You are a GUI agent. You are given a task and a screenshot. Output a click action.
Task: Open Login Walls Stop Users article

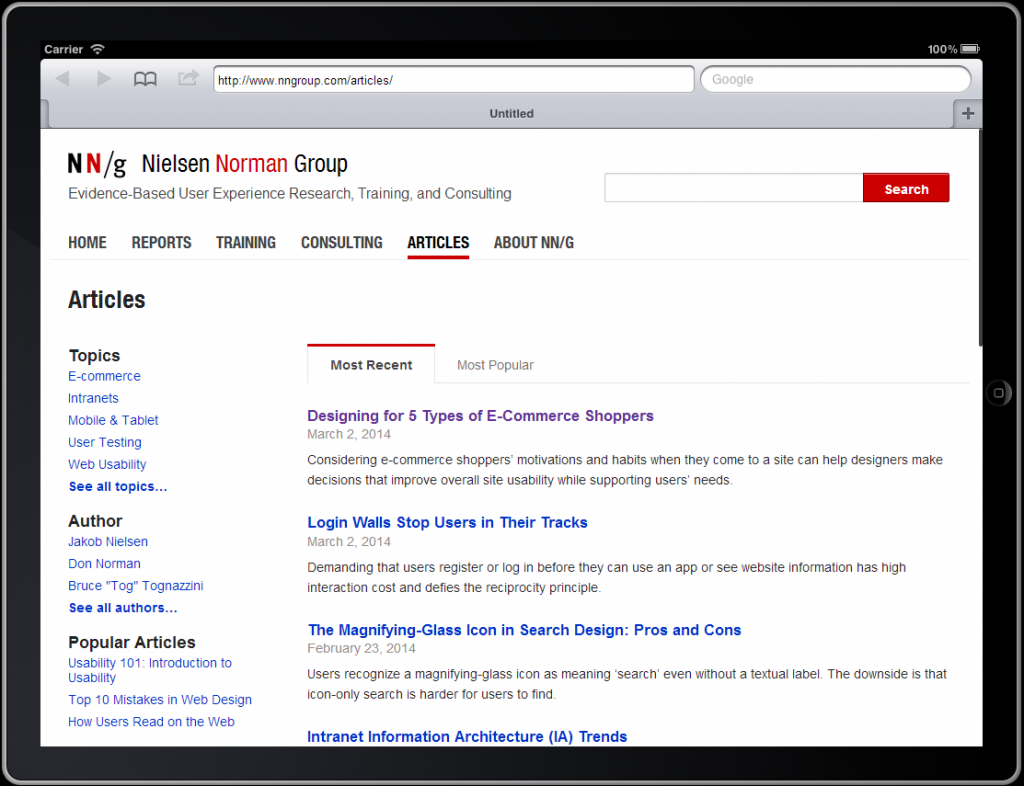click(x=447, y=522)
